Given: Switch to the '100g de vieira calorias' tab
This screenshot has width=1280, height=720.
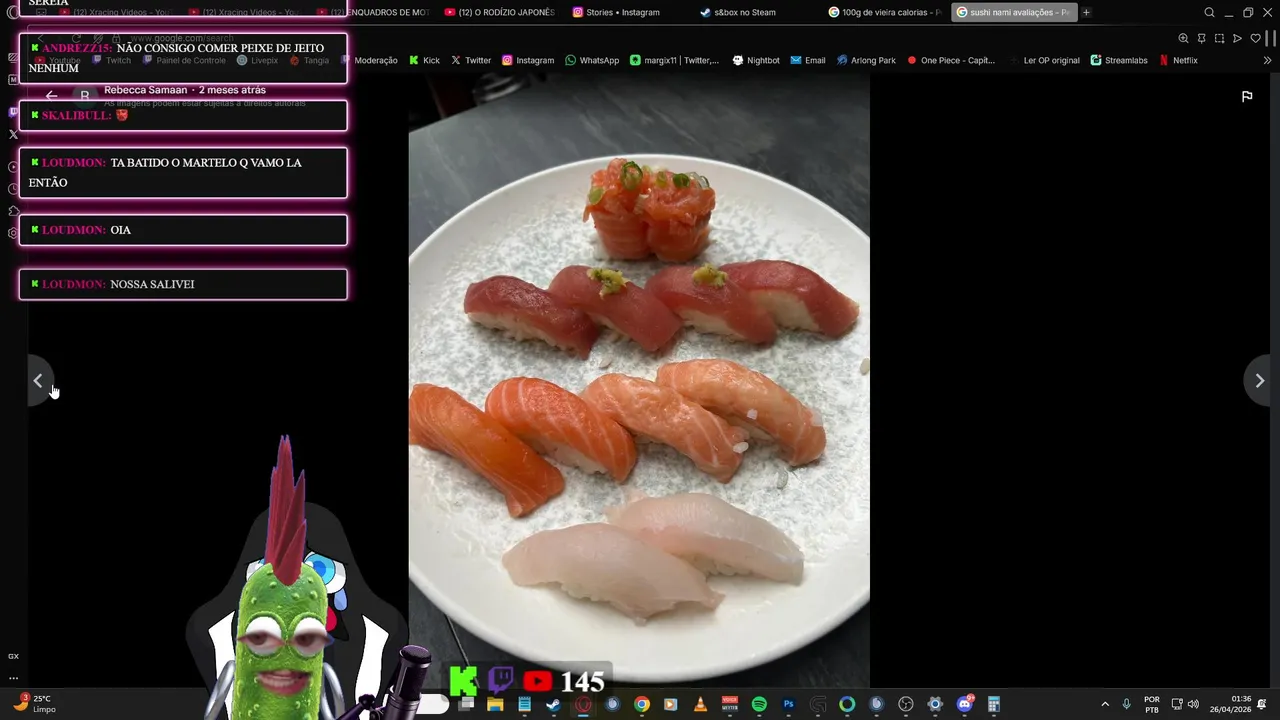Looking at the screenshot, I should tap(885, 13).
